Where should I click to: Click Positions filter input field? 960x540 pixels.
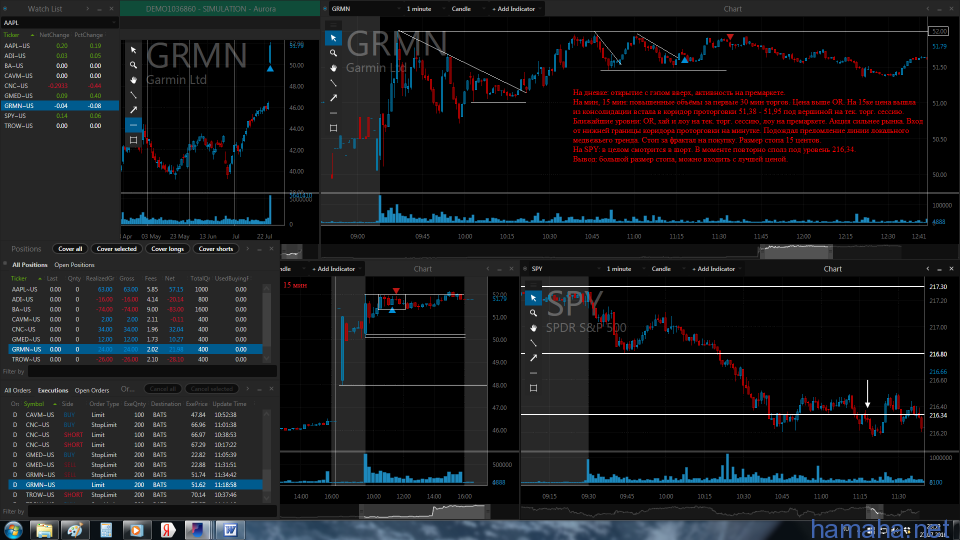[x=152, y=372]
